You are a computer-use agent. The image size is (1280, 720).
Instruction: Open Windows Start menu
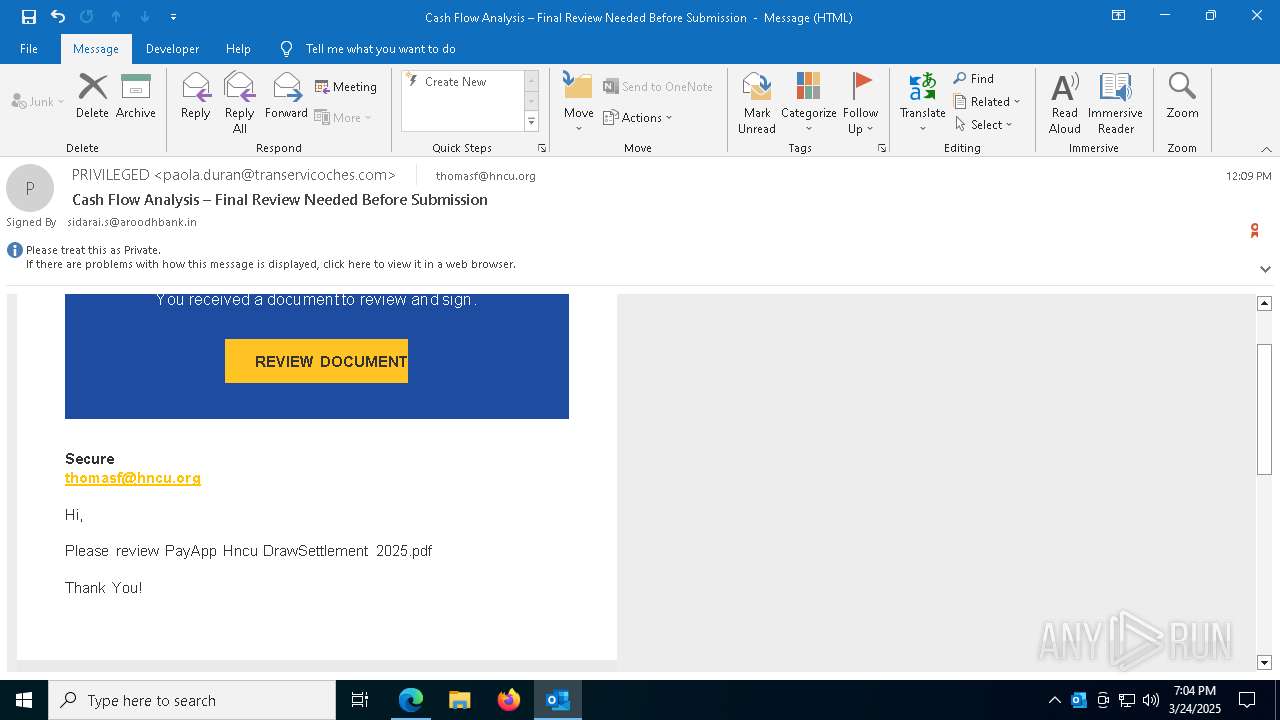(x=24, y=700)
